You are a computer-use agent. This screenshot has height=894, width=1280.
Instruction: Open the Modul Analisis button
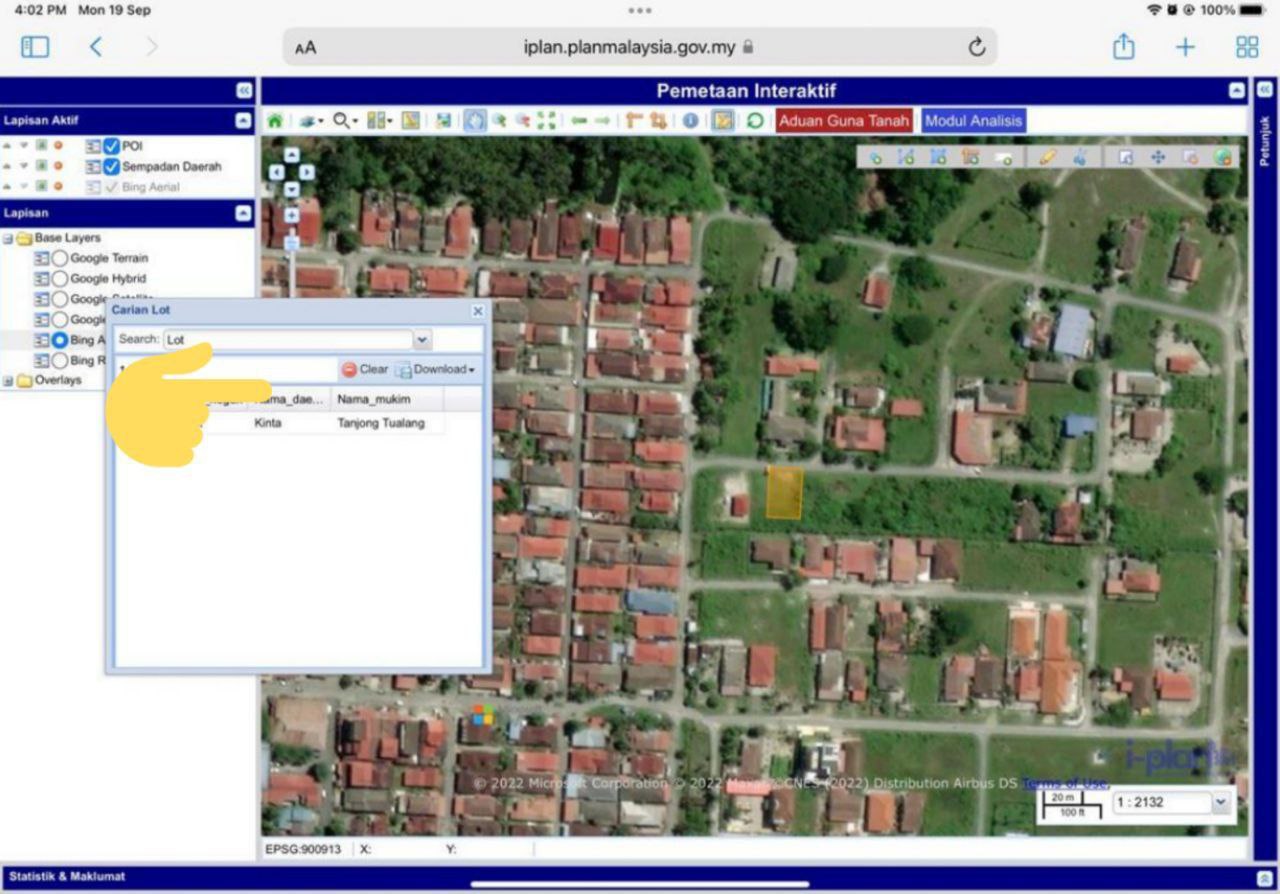point(973,121)
